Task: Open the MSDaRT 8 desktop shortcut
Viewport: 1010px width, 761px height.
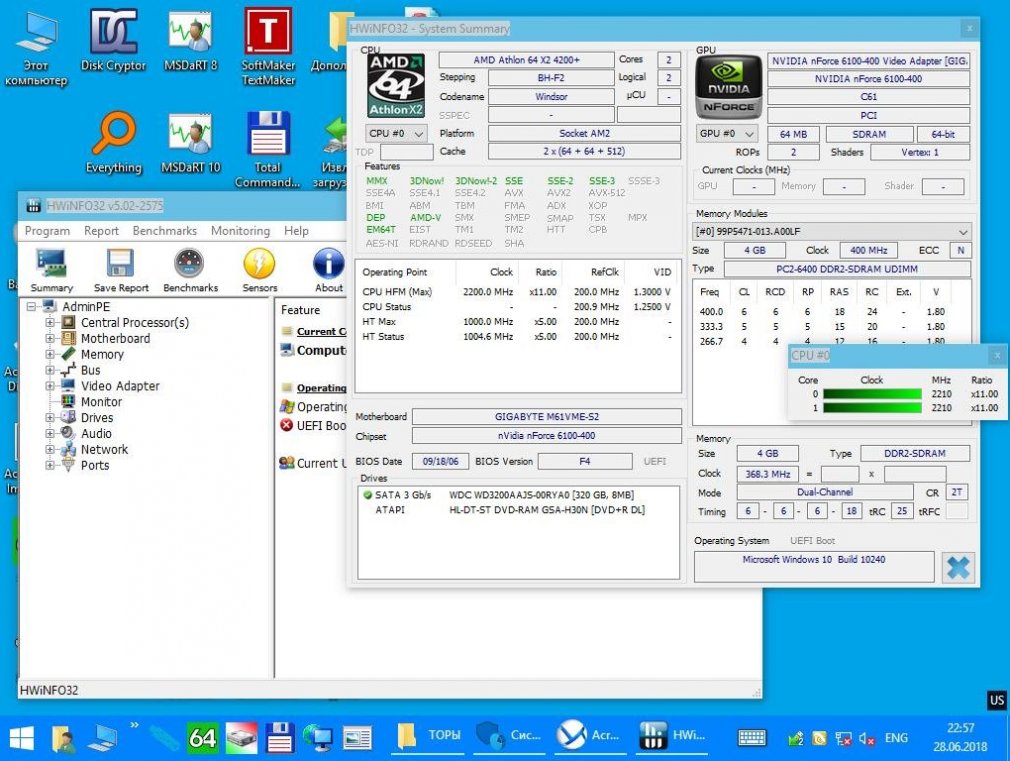Action: [x=191, y=40]
